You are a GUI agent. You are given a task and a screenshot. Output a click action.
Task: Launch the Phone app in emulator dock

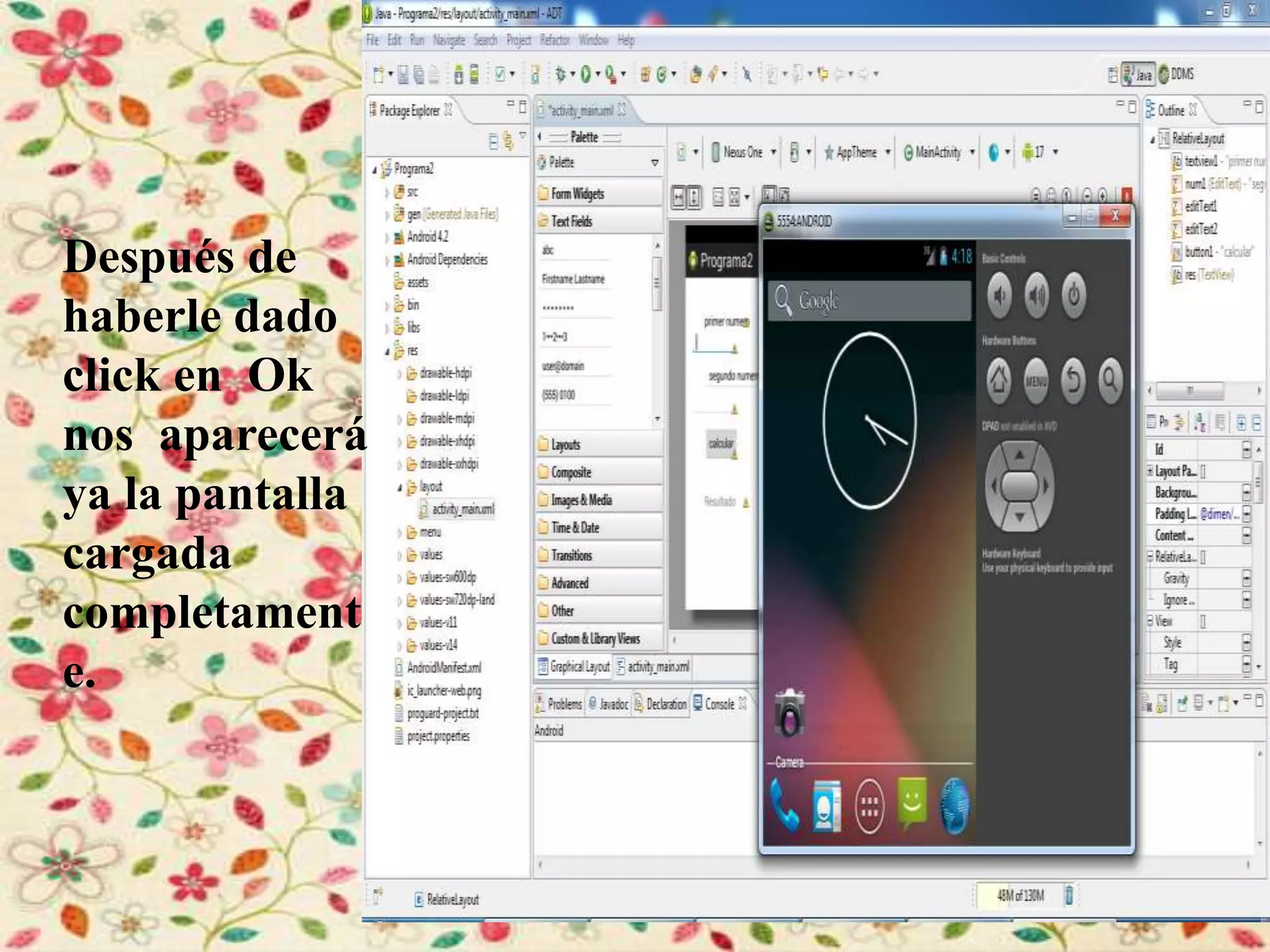(784, 805)
